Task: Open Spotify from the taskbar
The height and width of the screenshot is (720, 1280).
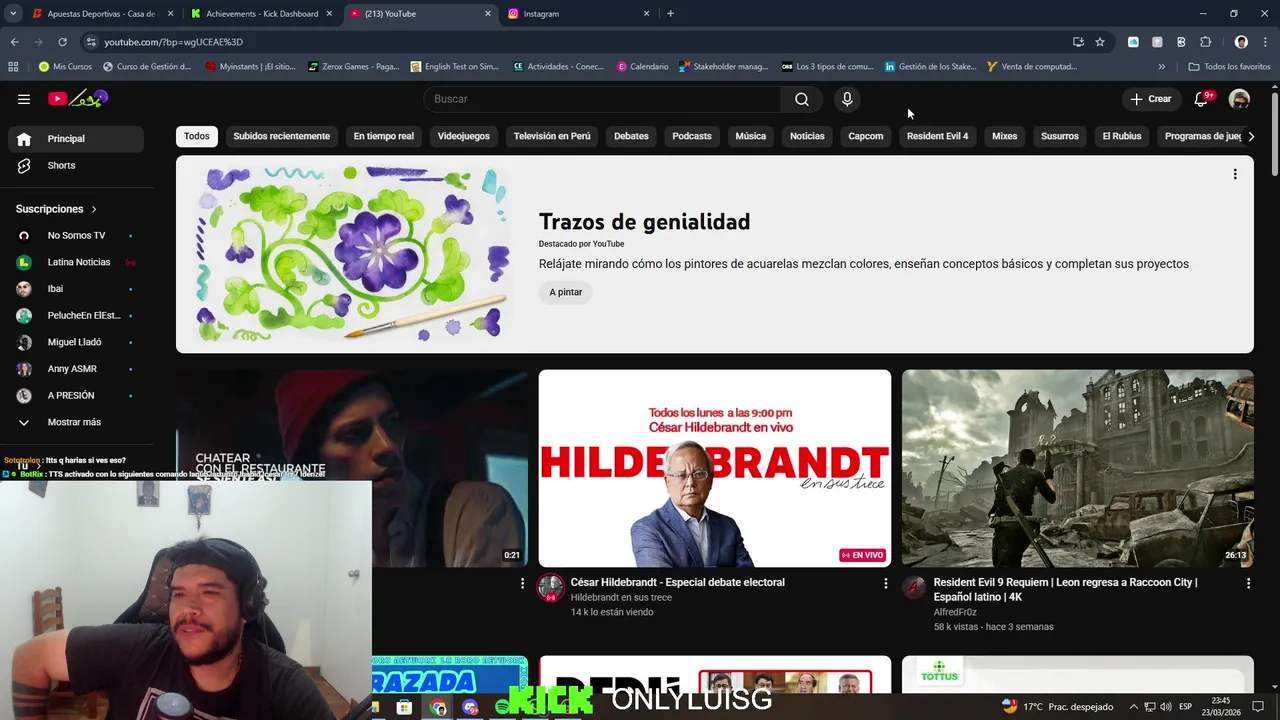Action: coord(502,707)
